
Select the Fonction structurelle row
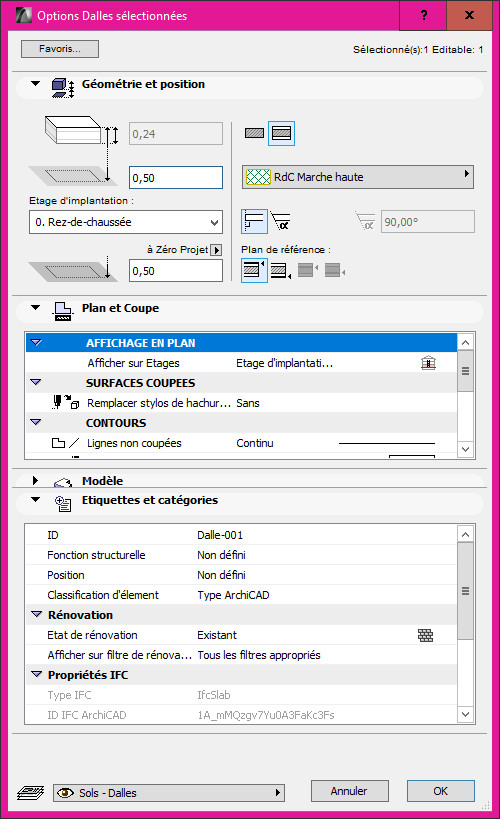[241, 555]
